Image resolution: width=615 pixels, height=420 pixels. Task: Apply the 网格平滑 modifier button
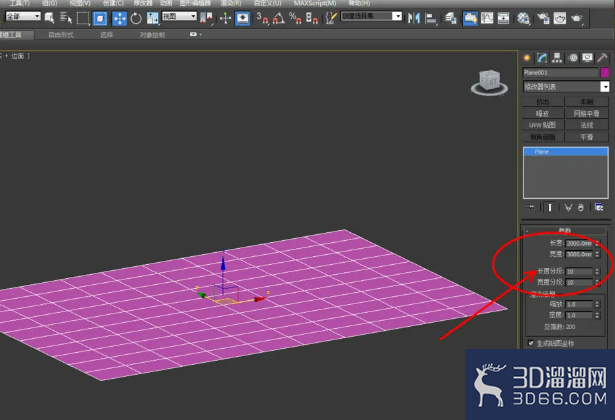tap(587, 114)
